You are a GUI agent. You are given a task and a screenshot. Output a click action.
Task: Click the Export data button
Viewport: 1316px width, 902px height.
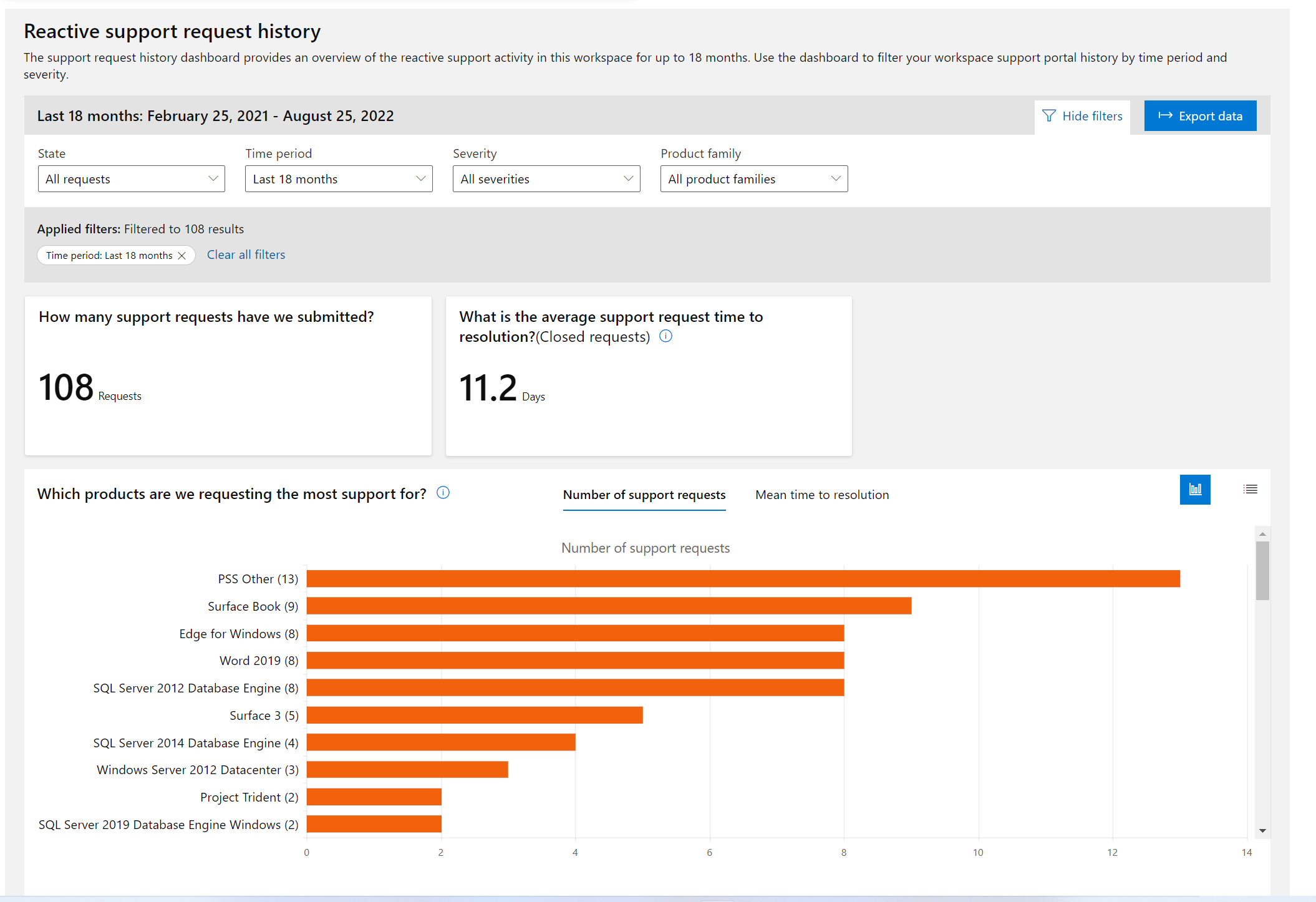[1200, 116]
